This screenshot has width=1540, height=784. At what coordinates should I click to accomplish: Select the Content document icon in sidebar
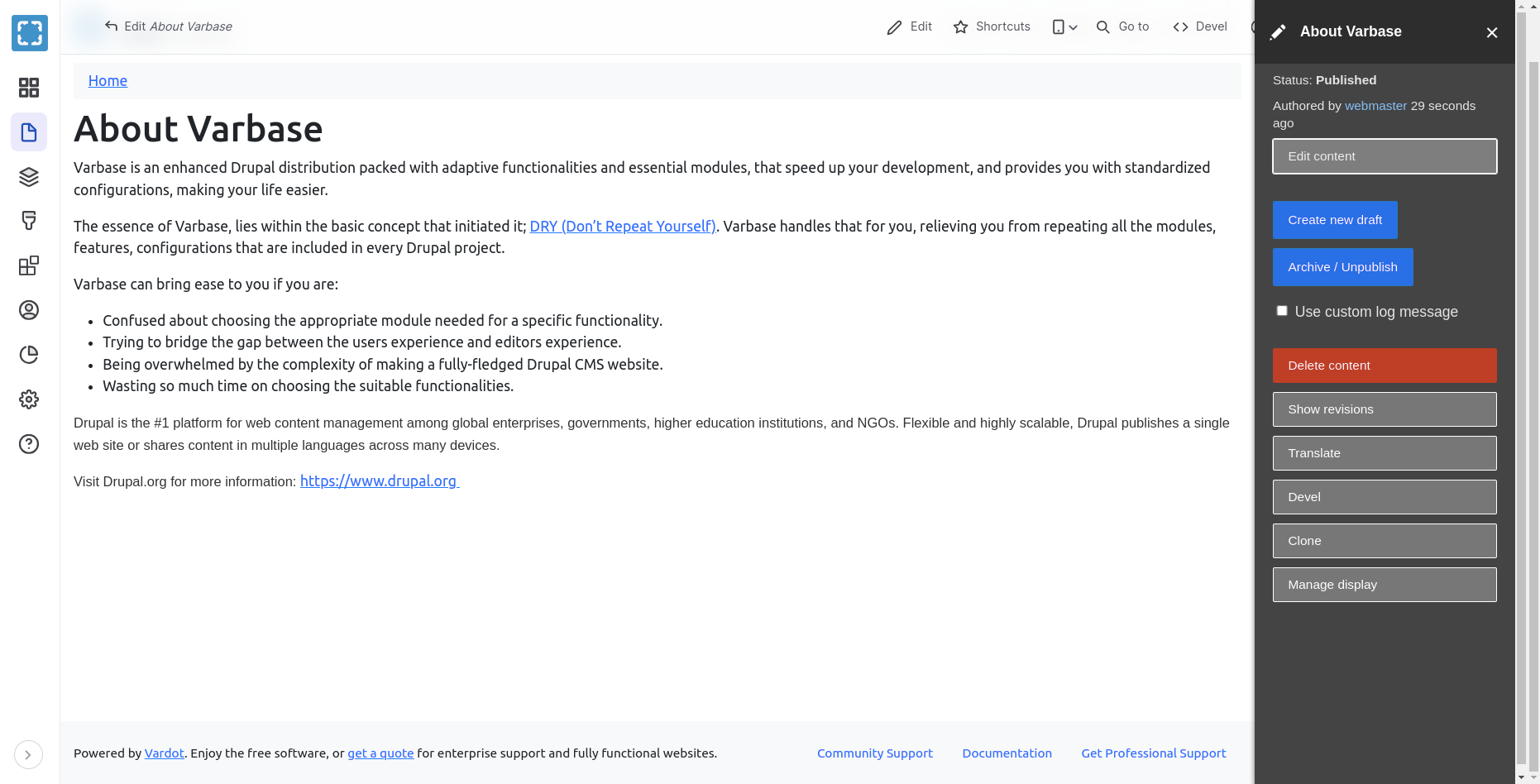coord(29,132)
